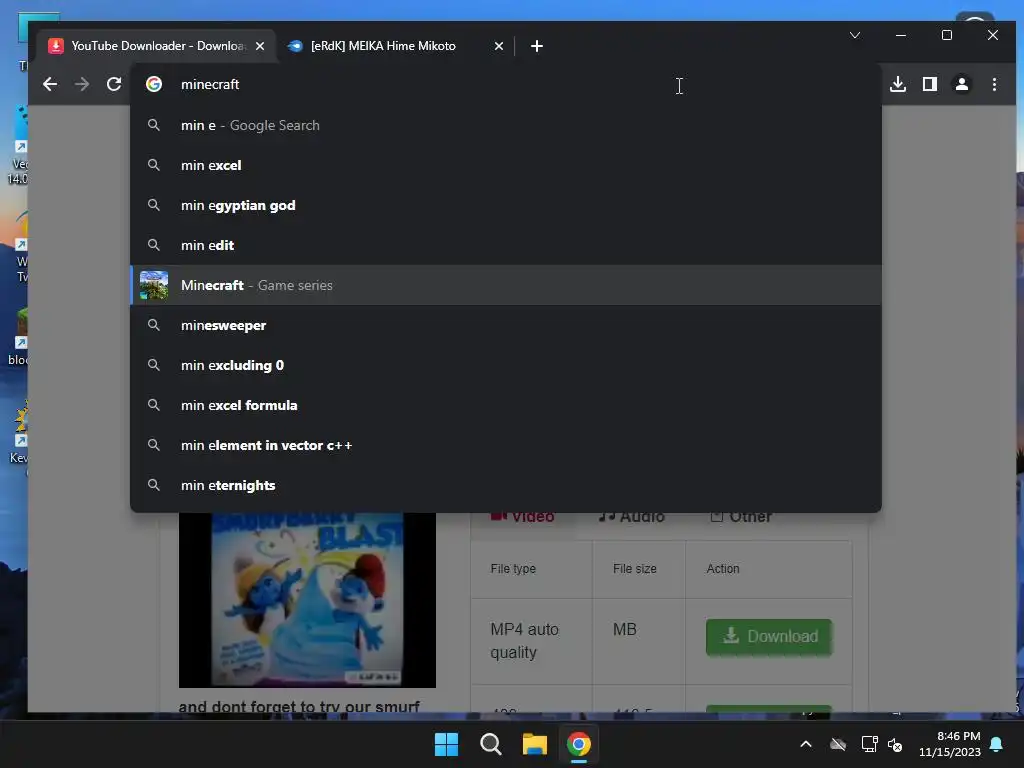1024x768 pixels.
Task: Click search icon beside 'min eternights'
Action: (153, 485)
